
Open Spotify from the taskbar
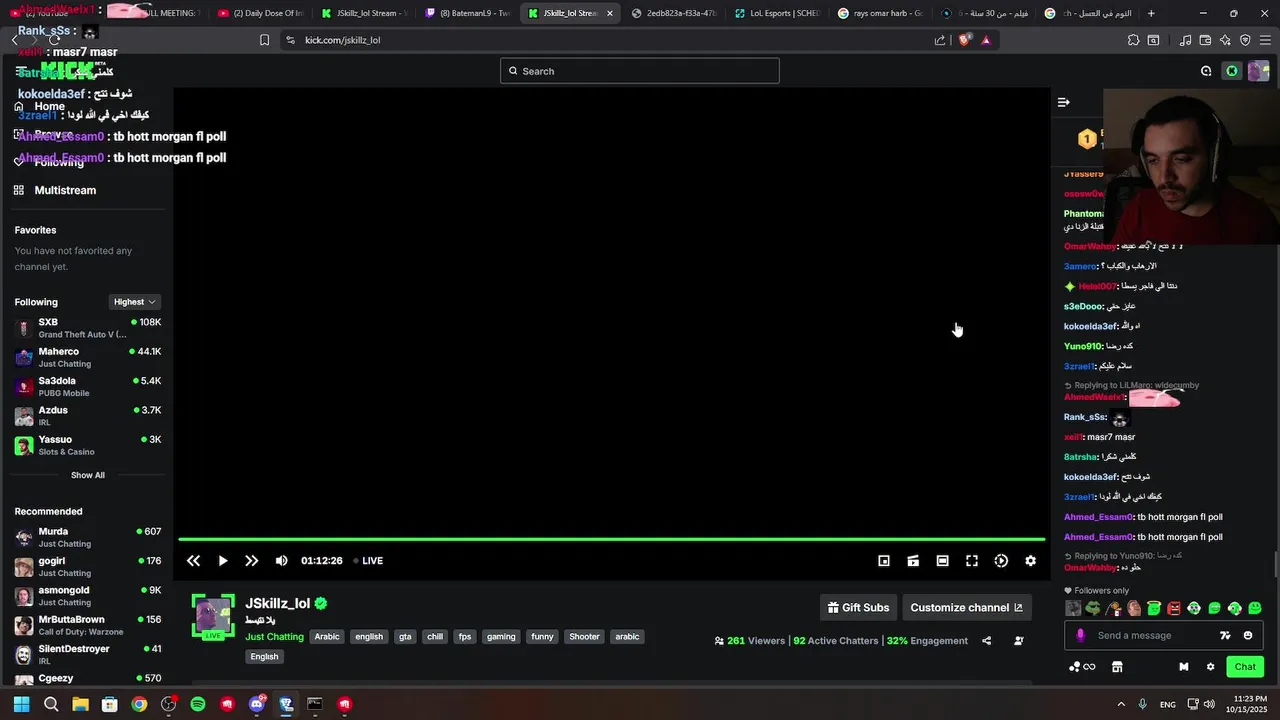(198, 704)
